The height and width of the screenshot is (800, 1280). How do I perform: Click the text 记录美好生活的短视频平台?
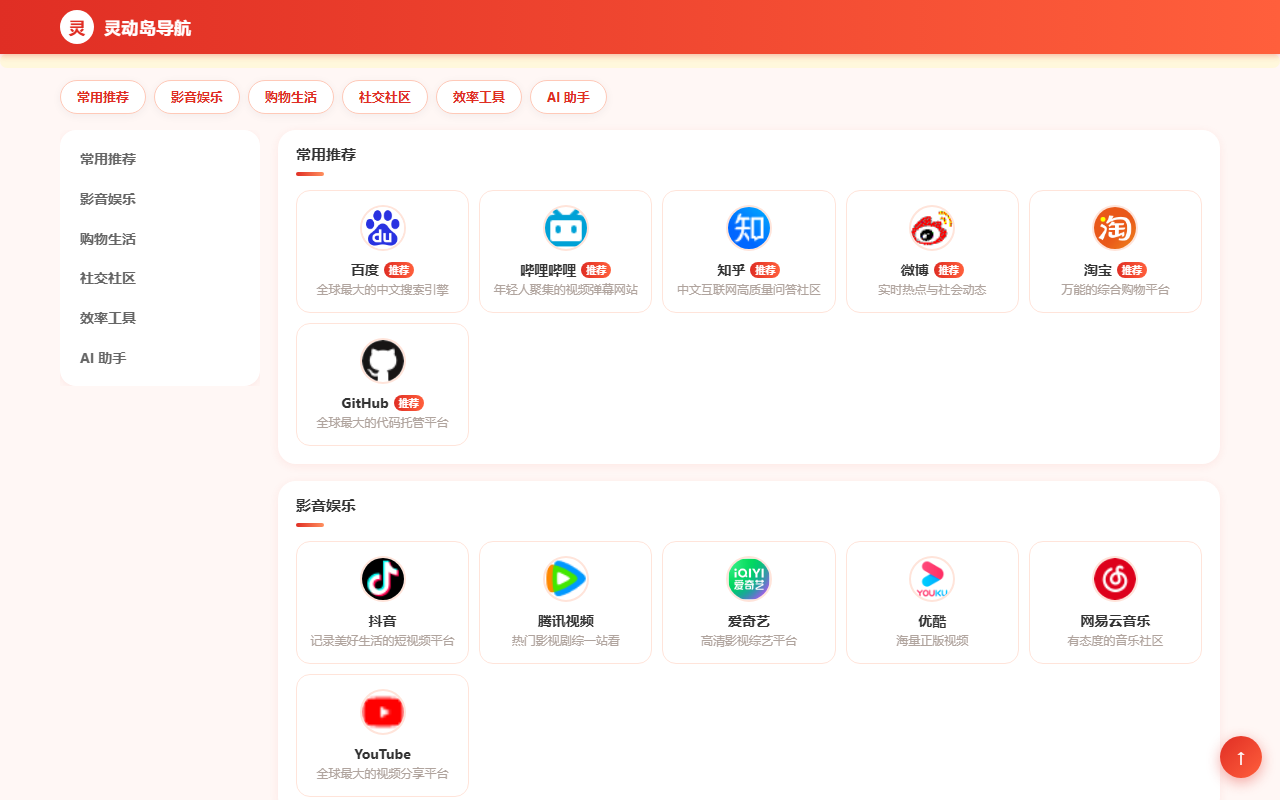(382, 641)
